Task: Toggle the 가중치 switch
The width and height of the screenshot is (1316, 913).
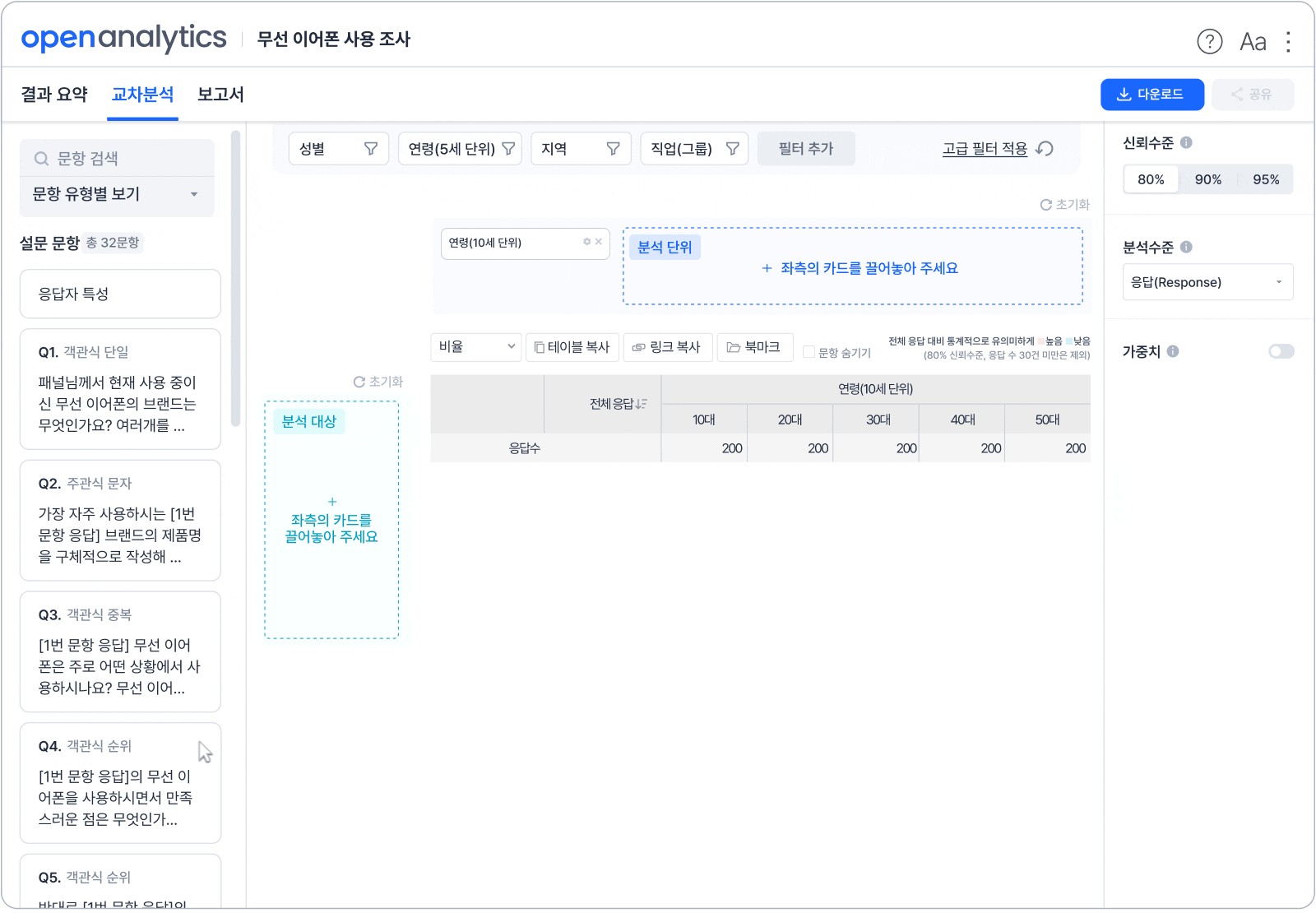Action: (1281, 351)
